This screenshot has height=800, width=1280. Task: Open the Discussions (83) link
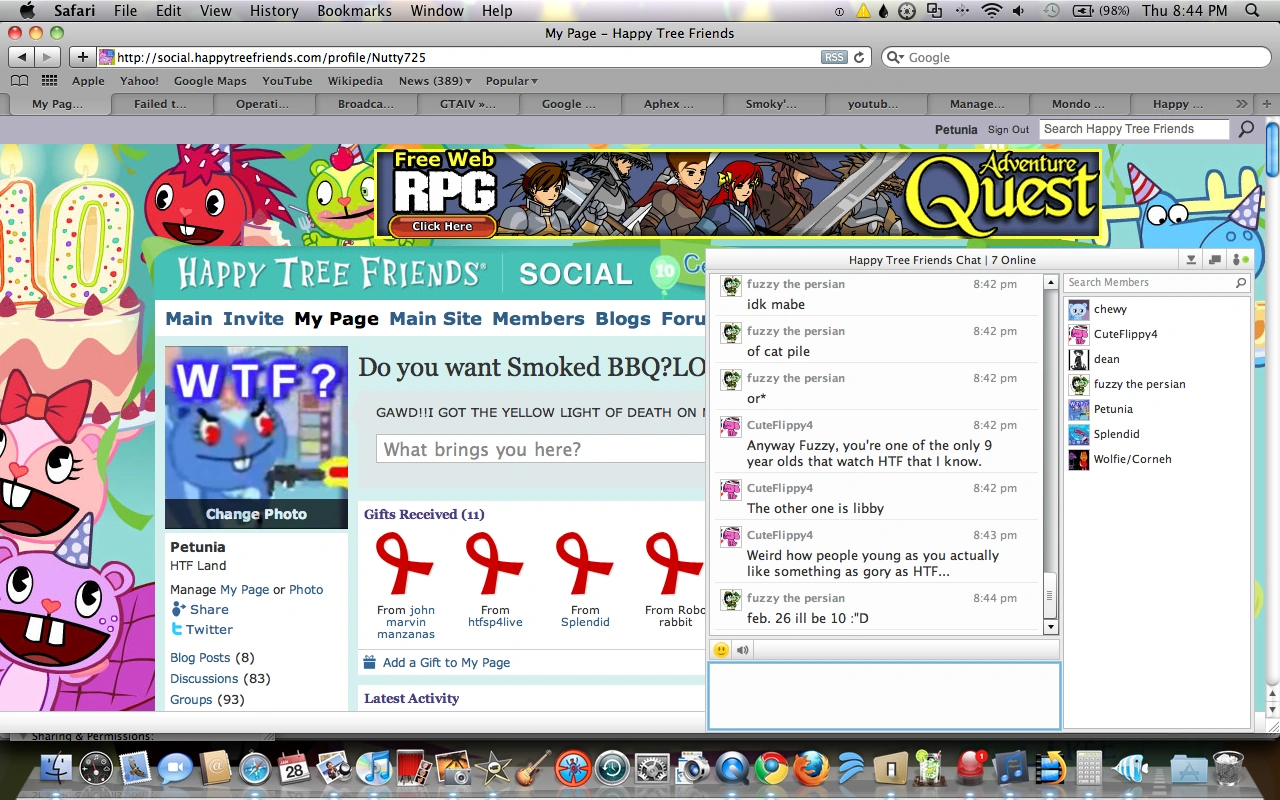[220, 678]
